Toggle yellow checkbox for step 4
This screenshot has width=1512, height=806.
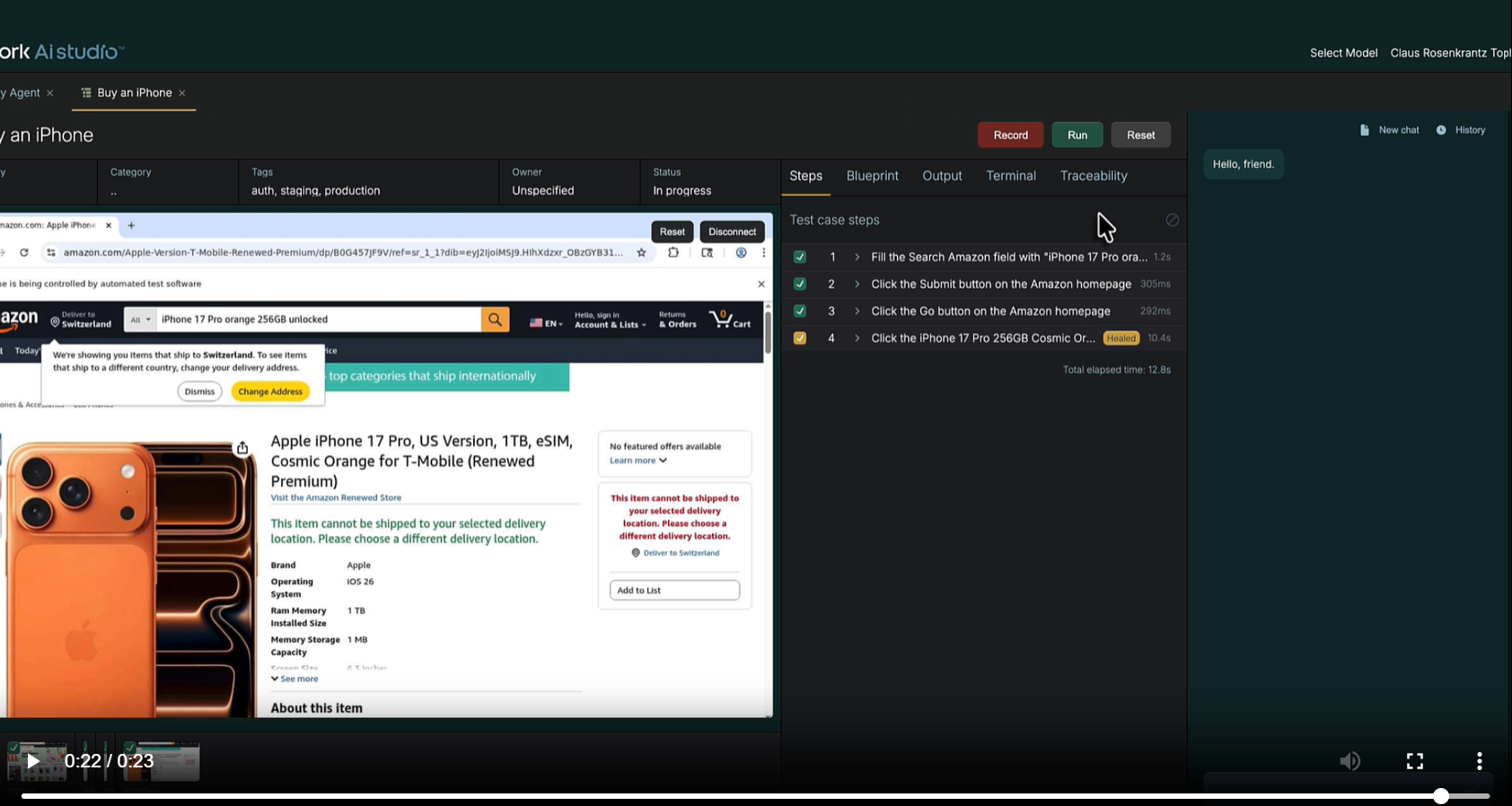(799, 338)
